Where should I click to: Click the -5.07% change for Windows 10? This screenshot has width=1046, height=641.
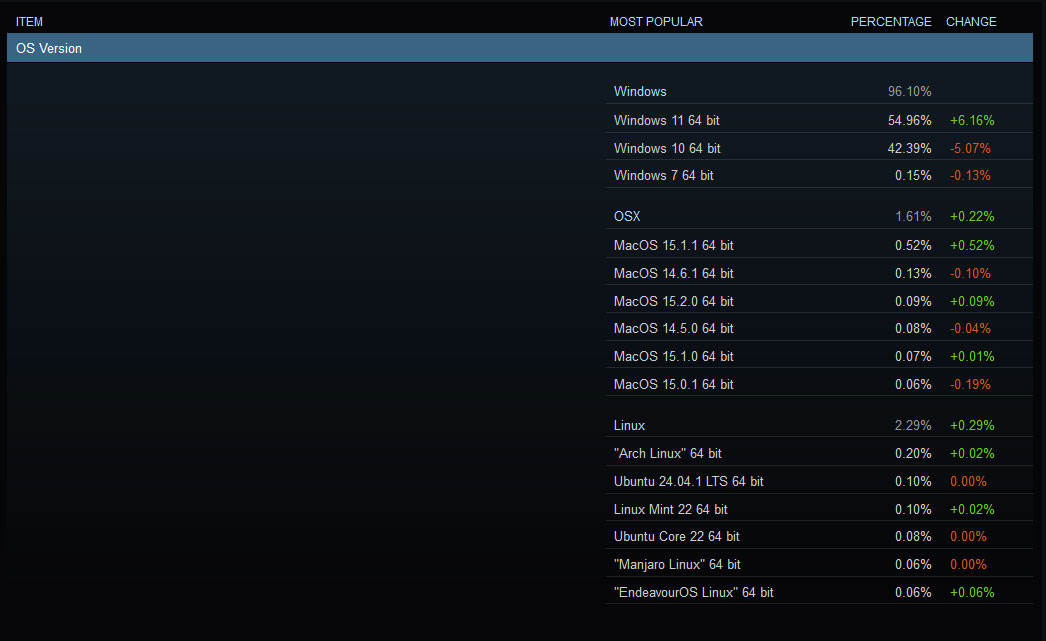[970, 148]
